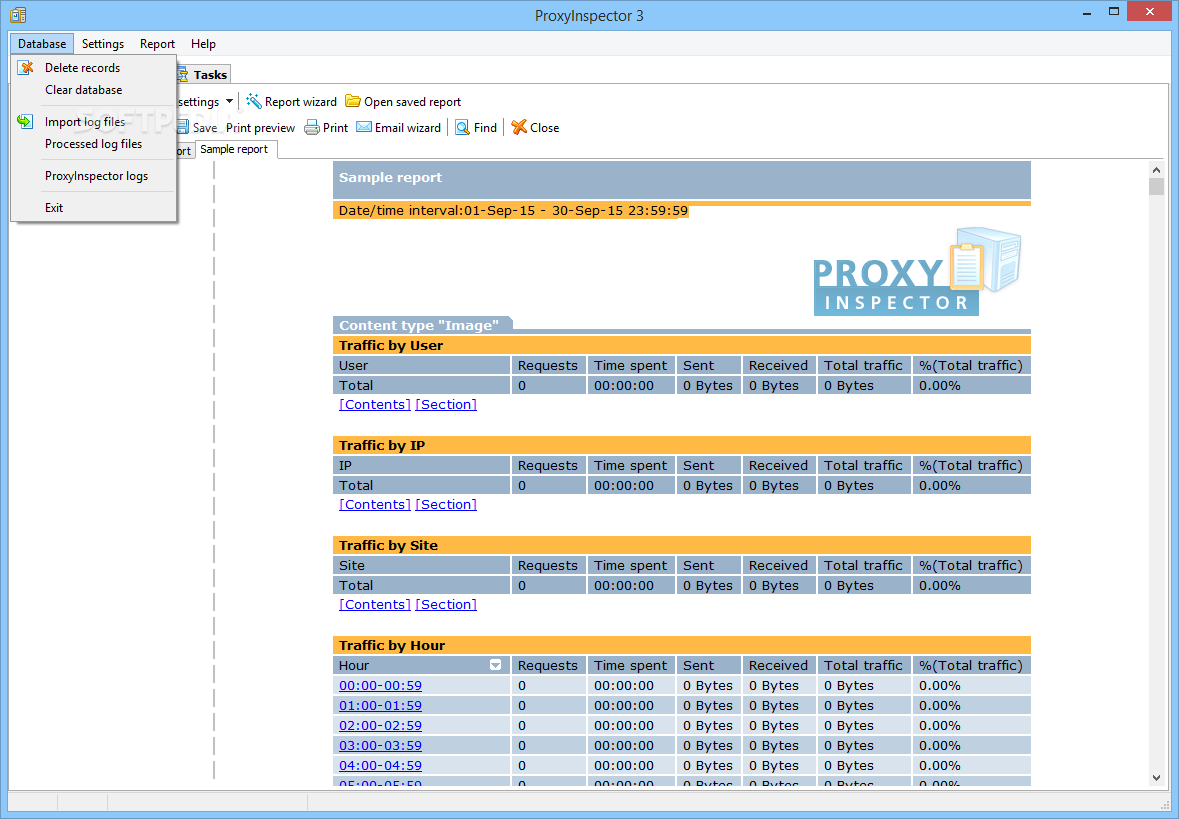Click 'Time spent' header in Traffic by User table
The image size is (1179, 819).
click(631, 366)
